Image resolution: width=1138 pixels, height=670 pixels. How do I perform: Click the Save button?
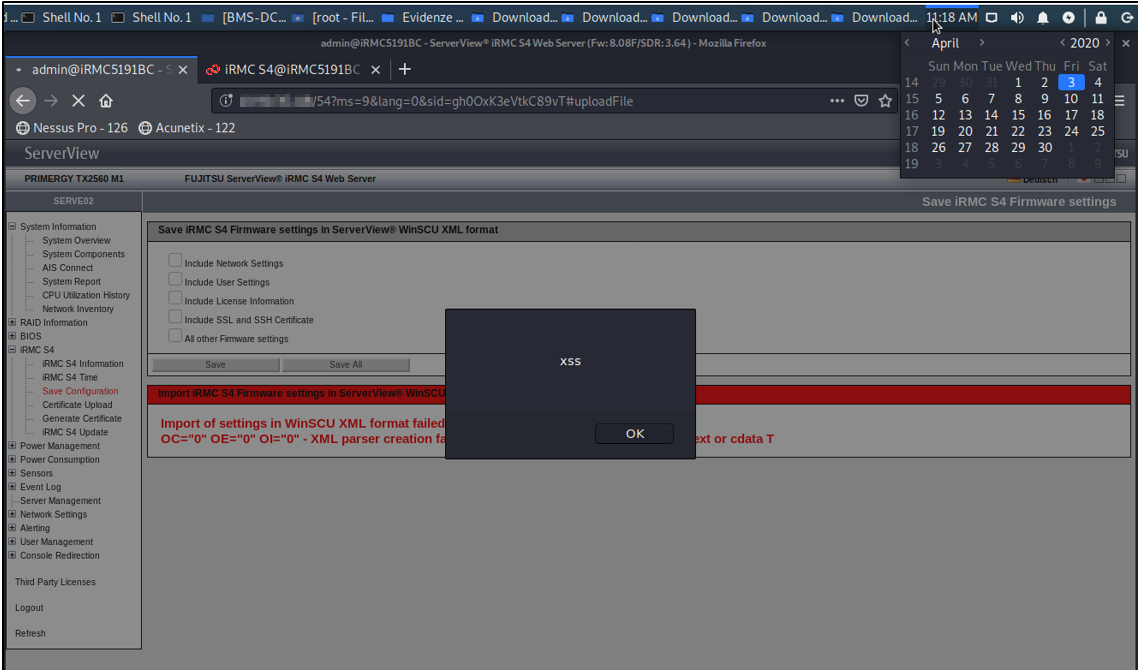point(216,364)
